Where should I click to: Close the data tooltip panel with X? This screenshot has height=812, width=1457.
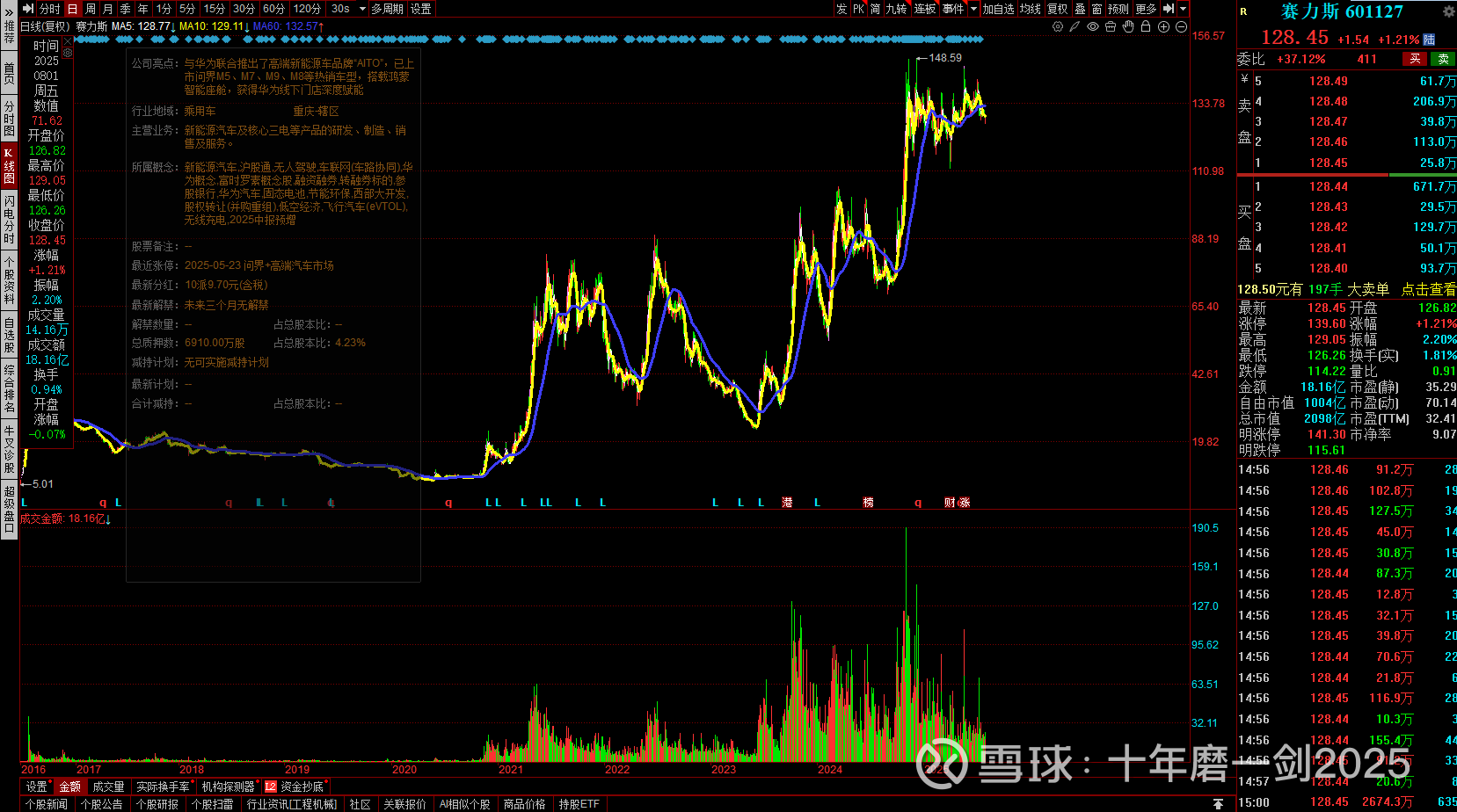click(x=67, y=41)
